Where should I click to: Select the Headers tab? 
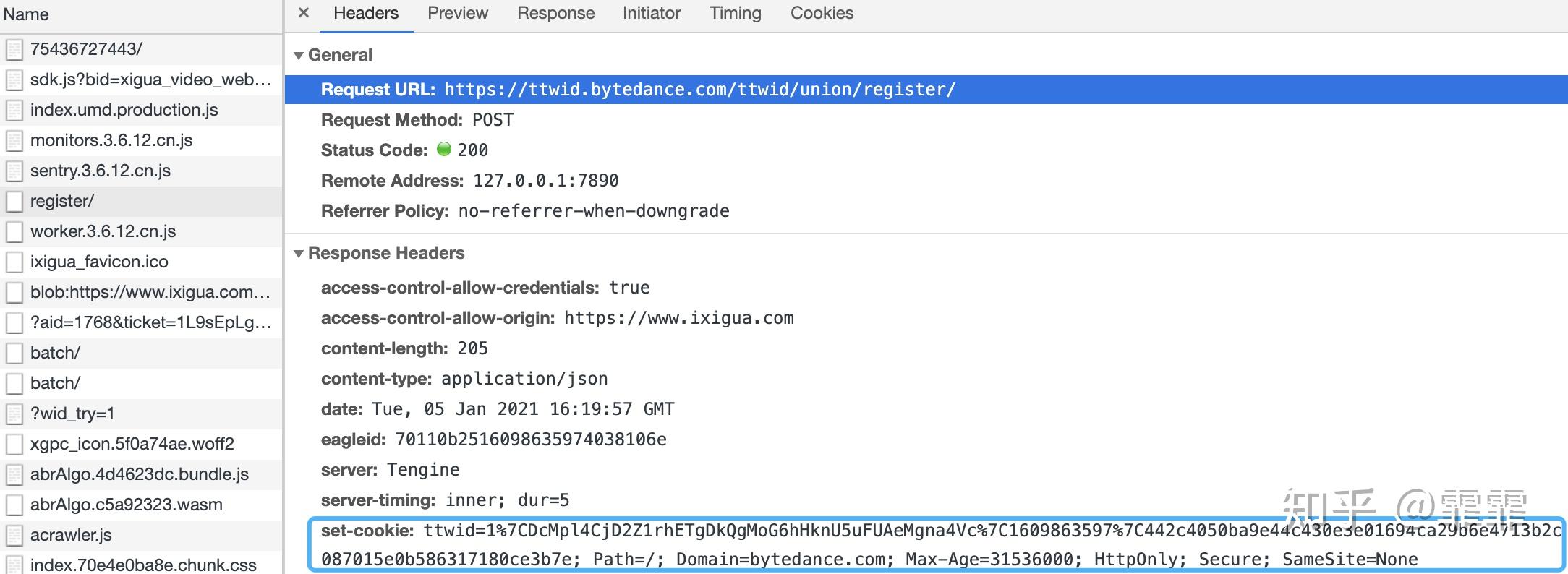(x=366, y=13)
